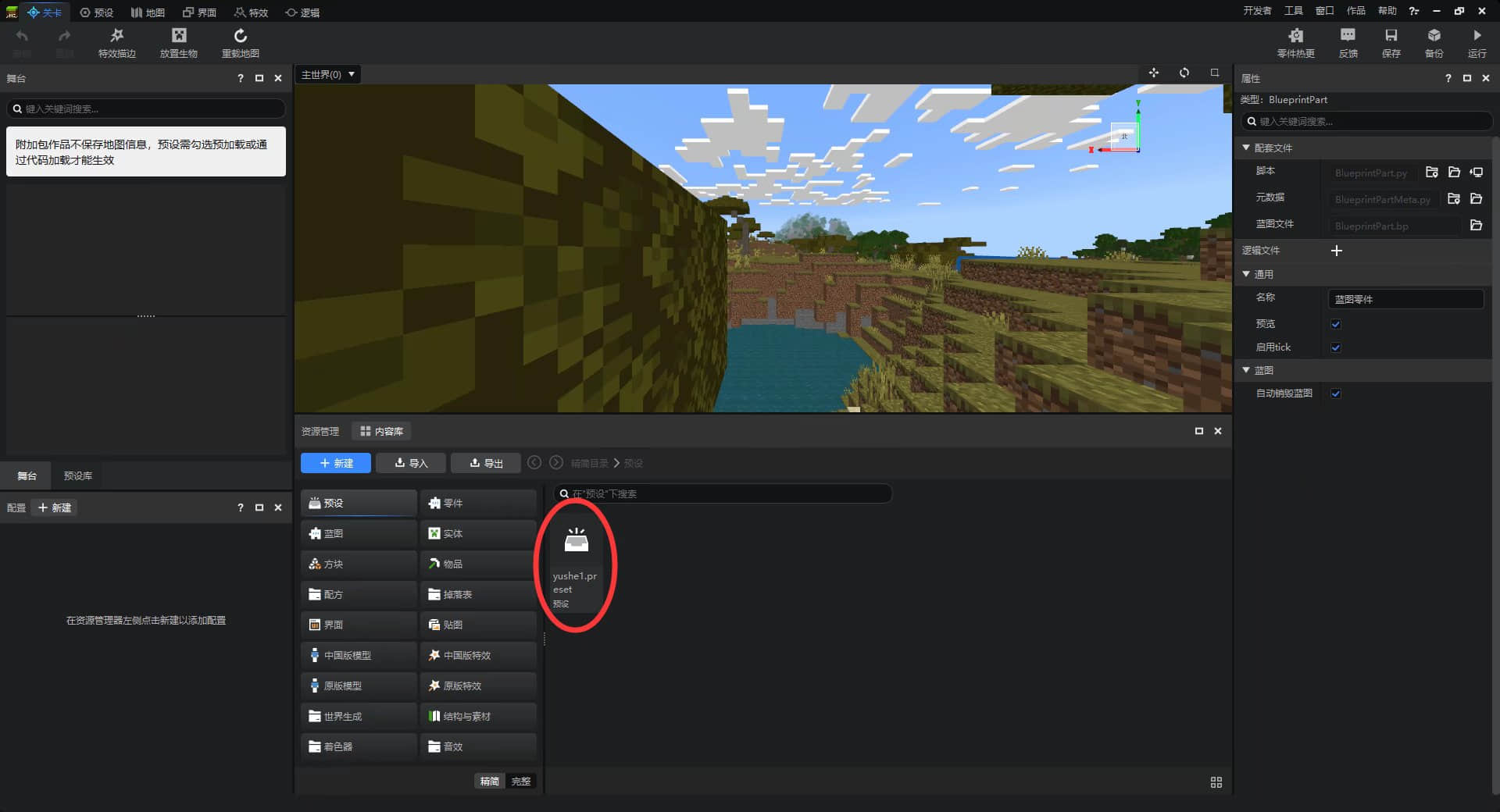The image size is (1500, 812).
Task: Open the 主世界(0) dimension dropdown
Action: click(328, 75)
